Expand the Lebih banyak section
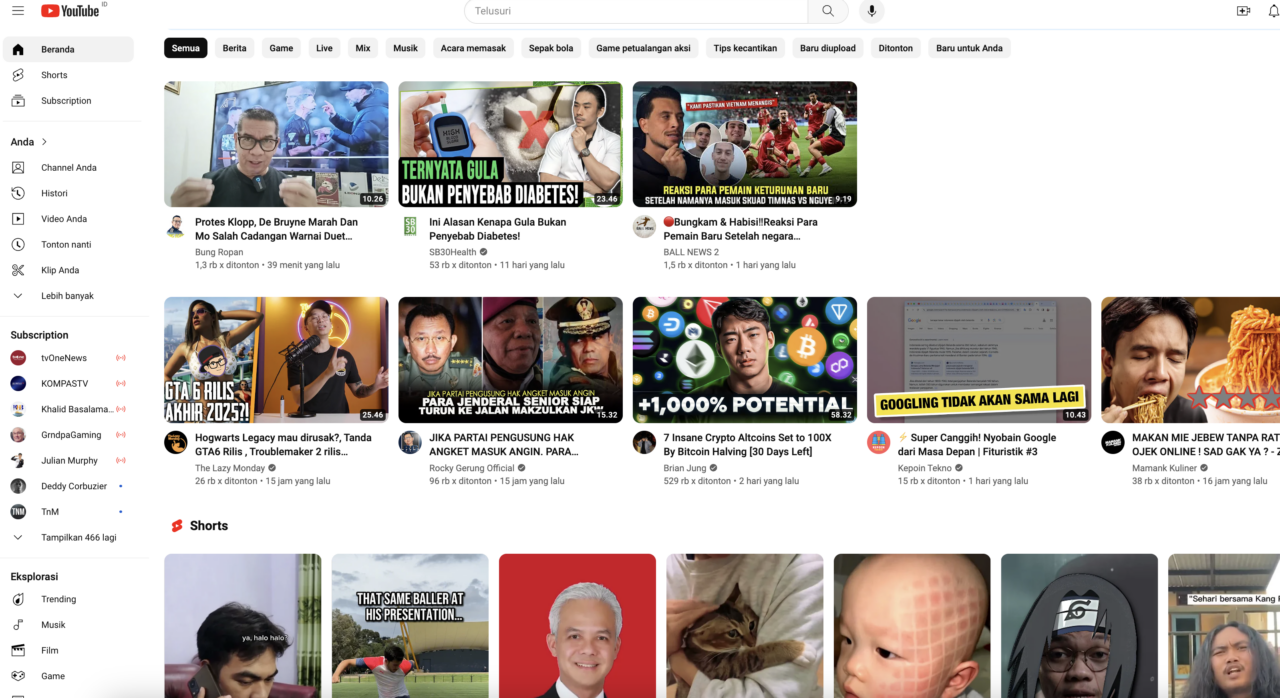1280x698 pixels. pyautogui.click(x=67, y=296)
